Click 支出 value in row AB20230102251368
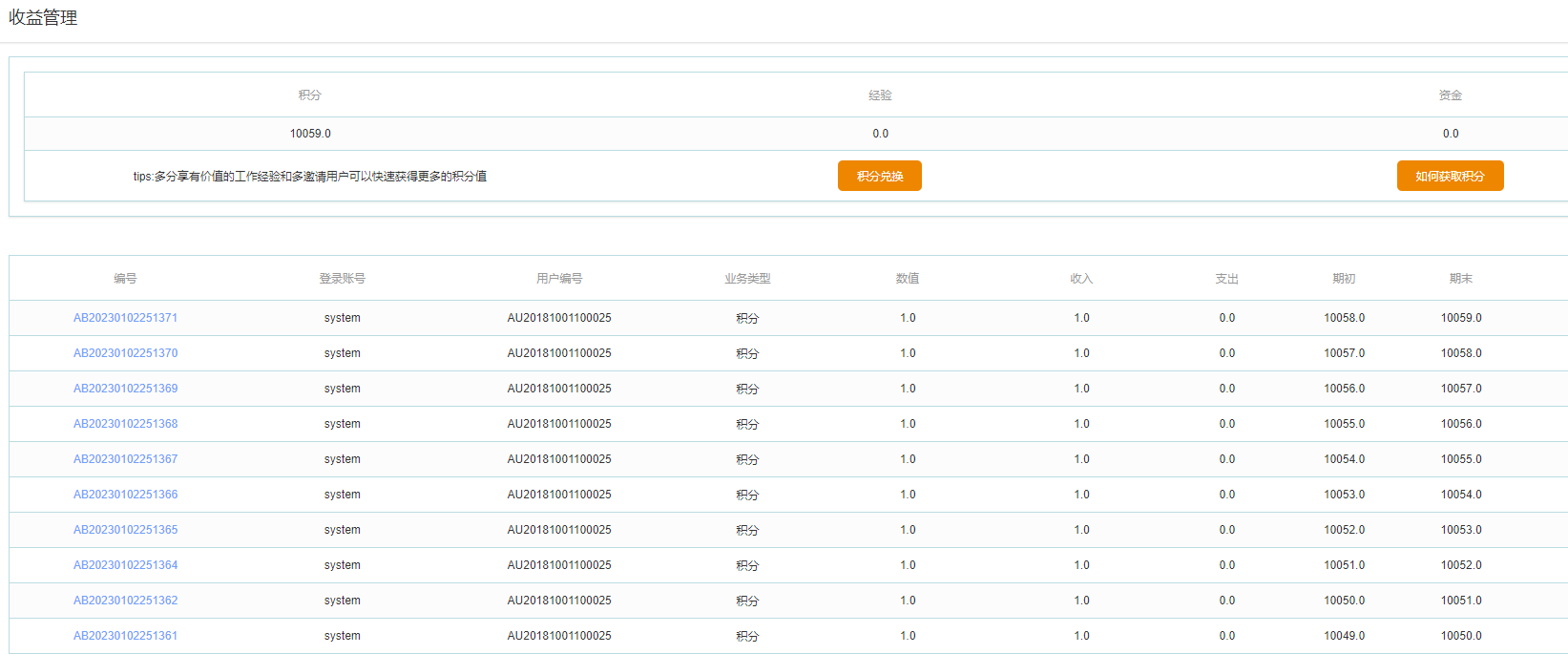 pyautogui.click(x=1226, y=424)
